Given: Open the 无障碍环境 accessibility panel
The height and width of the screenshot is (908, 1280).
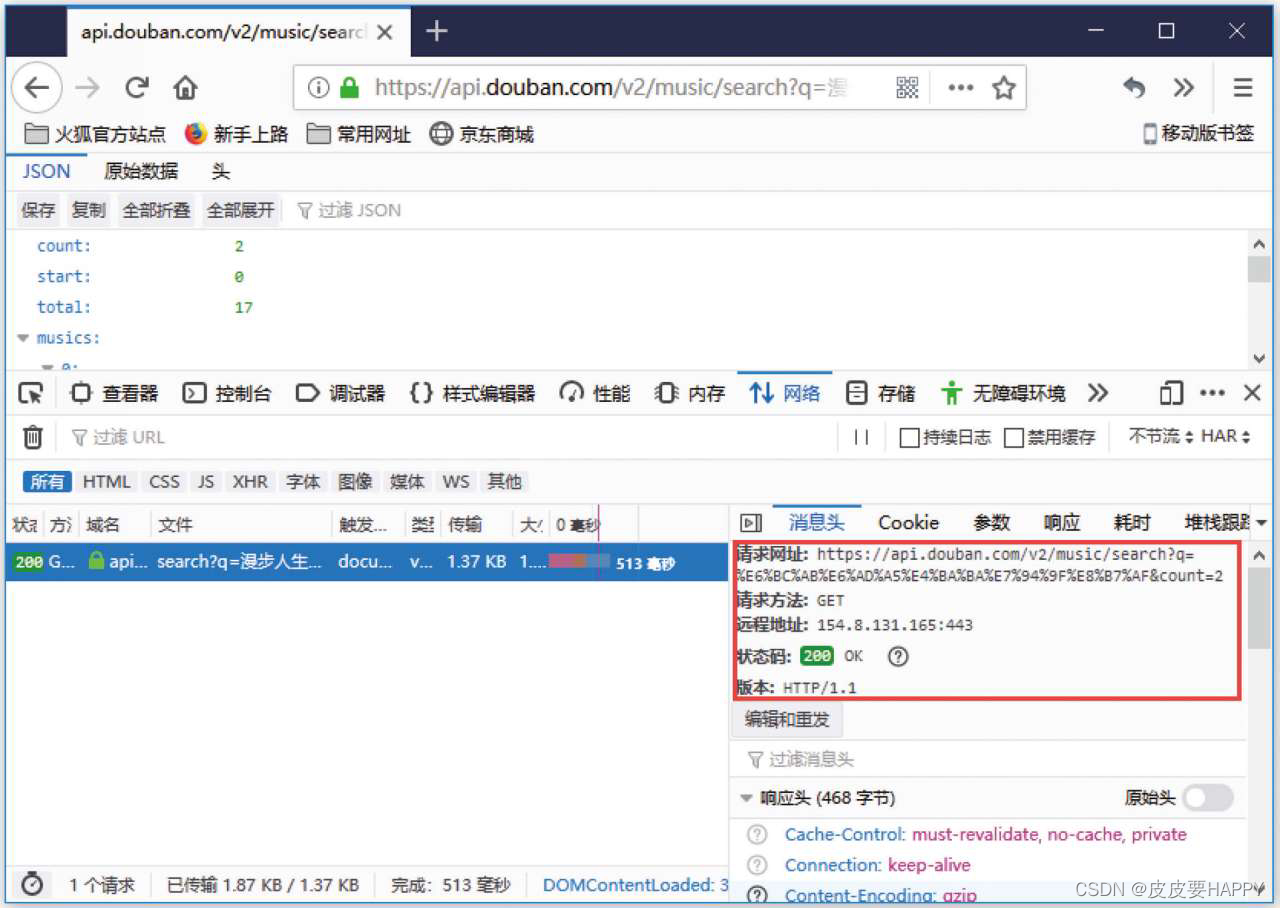Looking at the screenshot, I should 1003,393.
